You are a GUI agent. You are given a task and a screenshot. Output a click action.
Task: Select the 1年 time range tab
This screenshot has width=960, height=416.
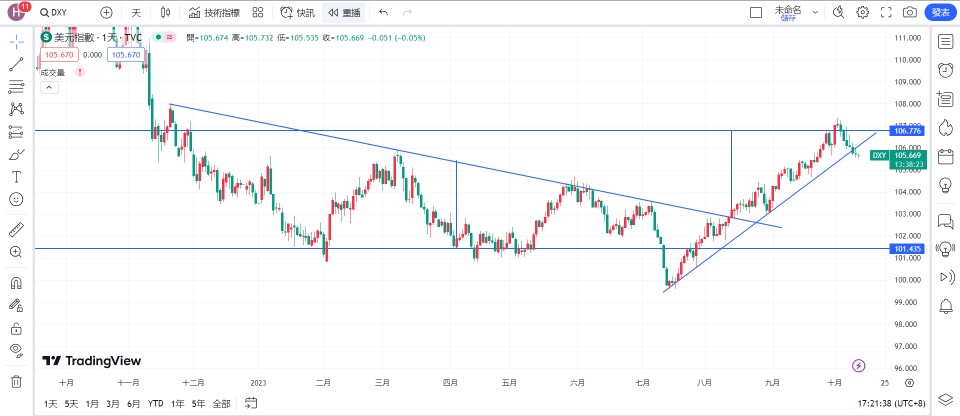pos(178,403)
